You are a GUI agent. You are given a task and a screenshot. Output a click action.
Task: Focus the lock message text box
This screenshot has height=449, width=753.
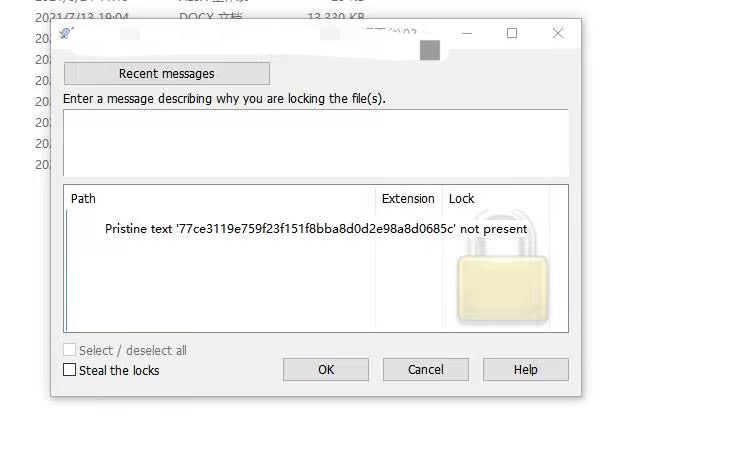click(x=316, y=143)
